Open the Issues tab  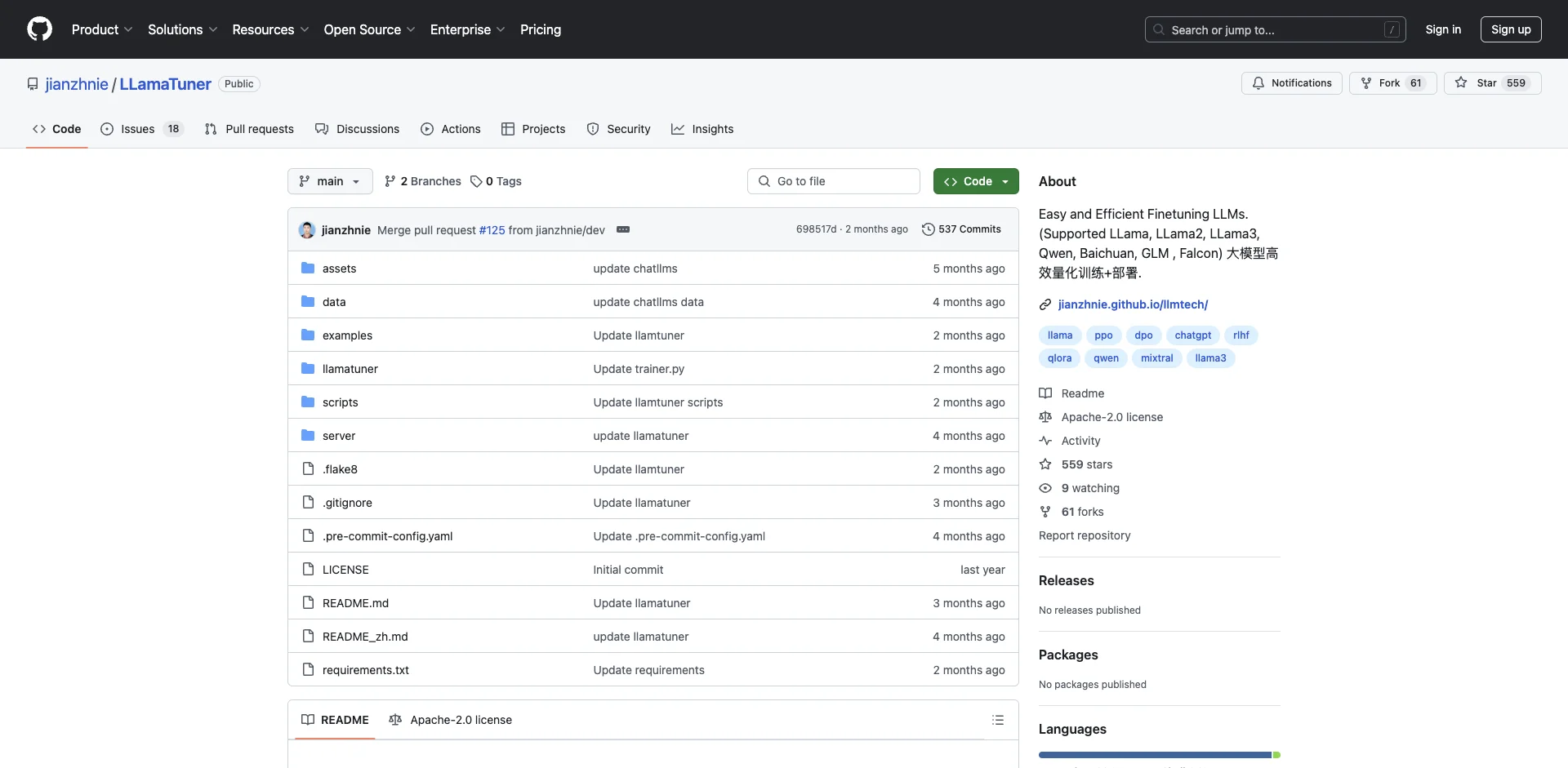point(142,129)
